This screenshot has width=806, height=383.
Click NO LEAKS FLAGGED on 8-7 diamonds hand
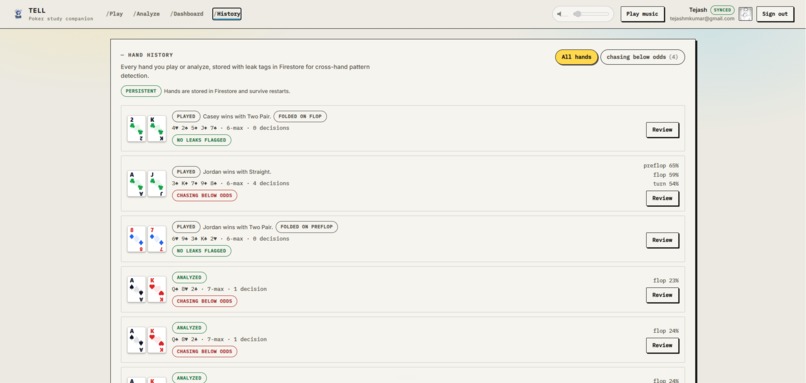click(x=202, y=251)
